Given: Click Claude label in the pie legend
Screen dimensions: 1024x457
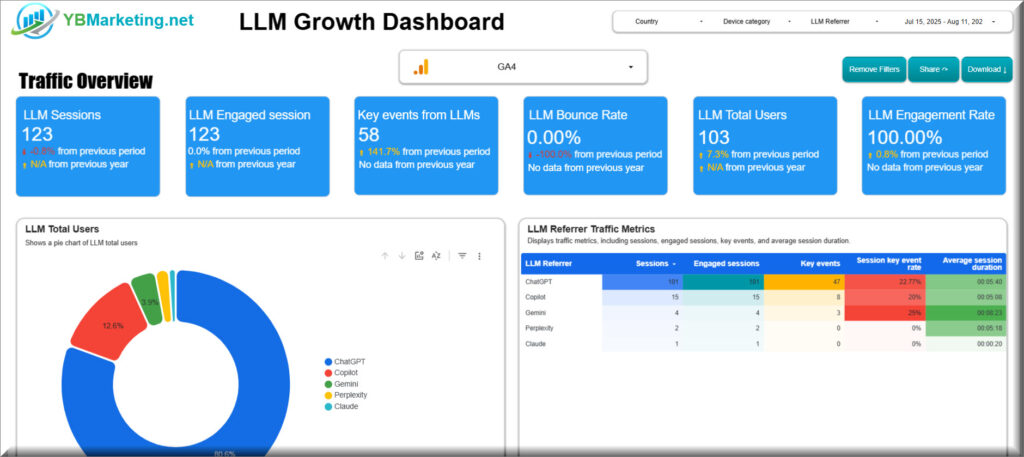Looking at the screenshot, I should tap(346, 406).
